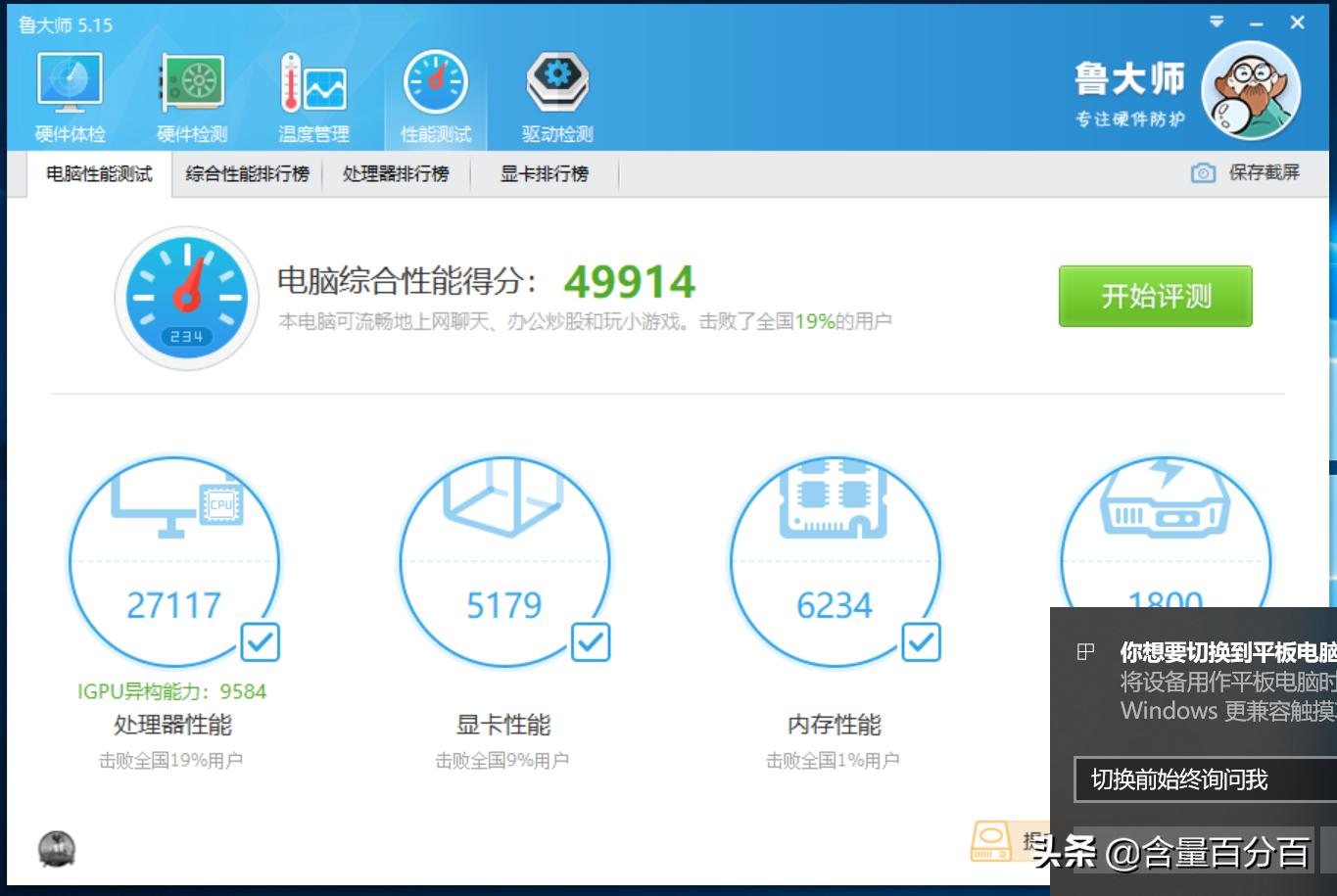This screenshot has height=896, width=1337.
Task: Uncheck the 显卡性能 score checkmark
Action: point(591,642)
